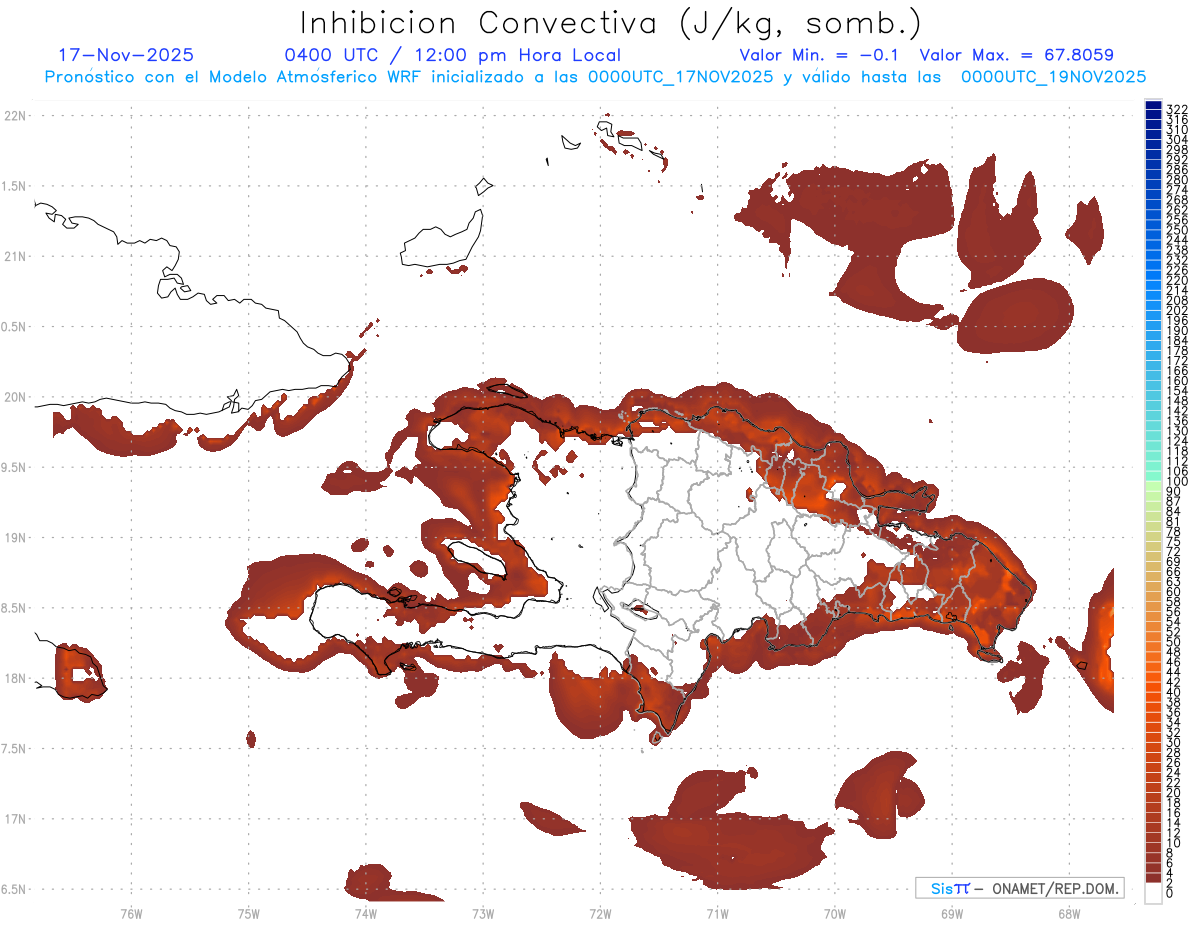Click the white bottom band of the color scale
This screenshot has width=1200, height=927.
1153,892
